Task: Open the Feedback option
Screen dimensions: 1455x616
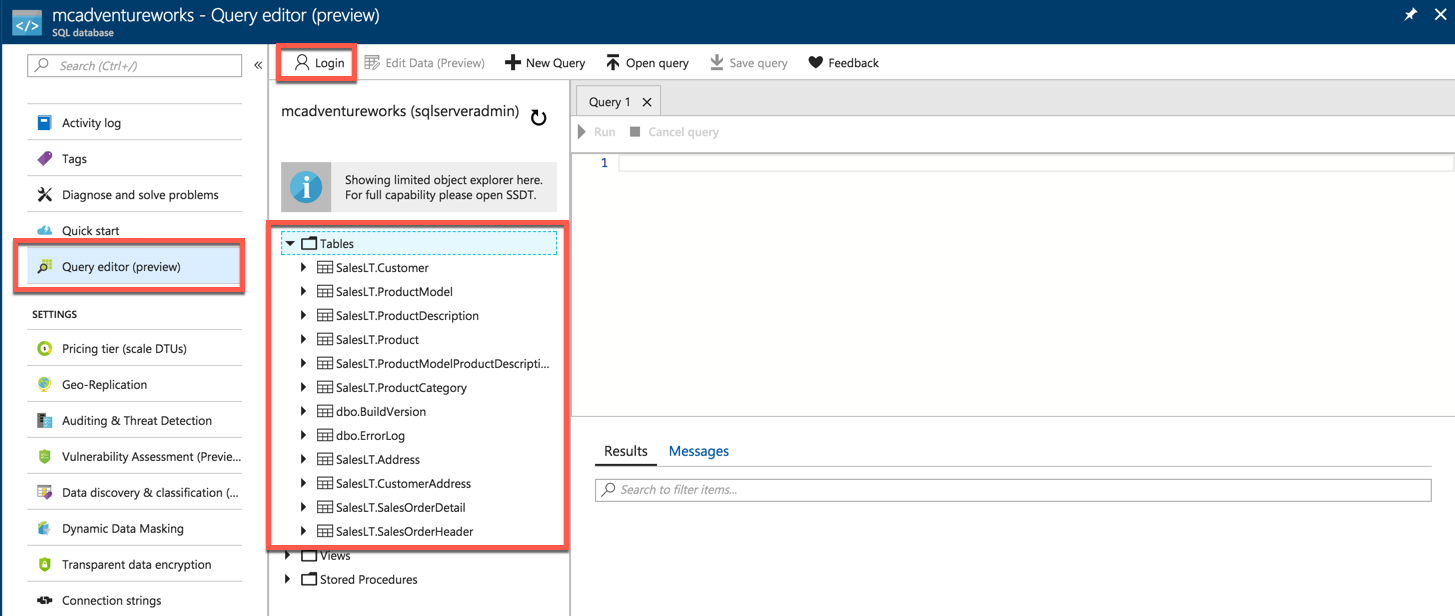Action: (x=844, y=63)
